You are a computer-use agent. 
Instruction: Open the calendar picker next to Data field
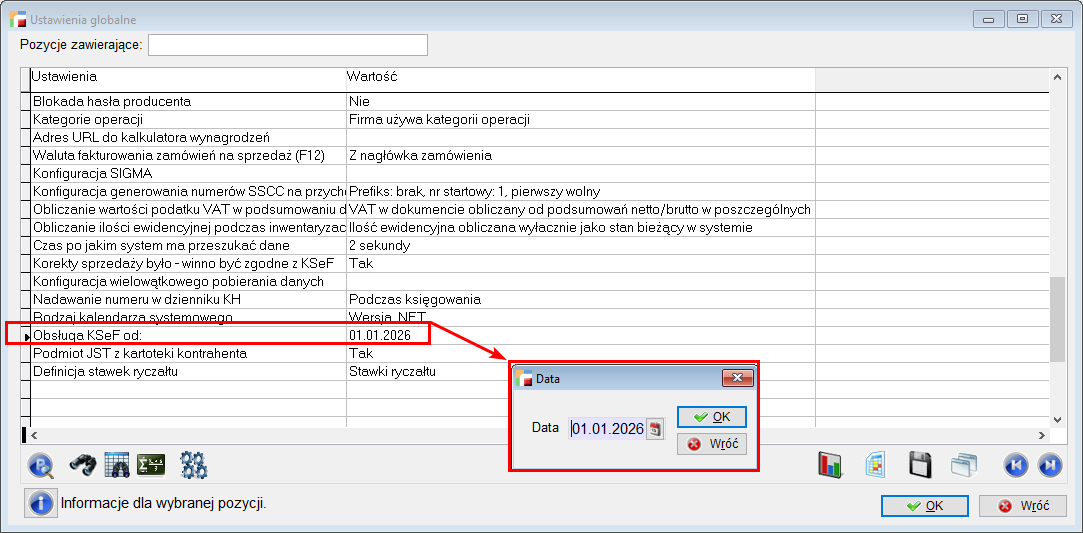click(x=655, y=428)
